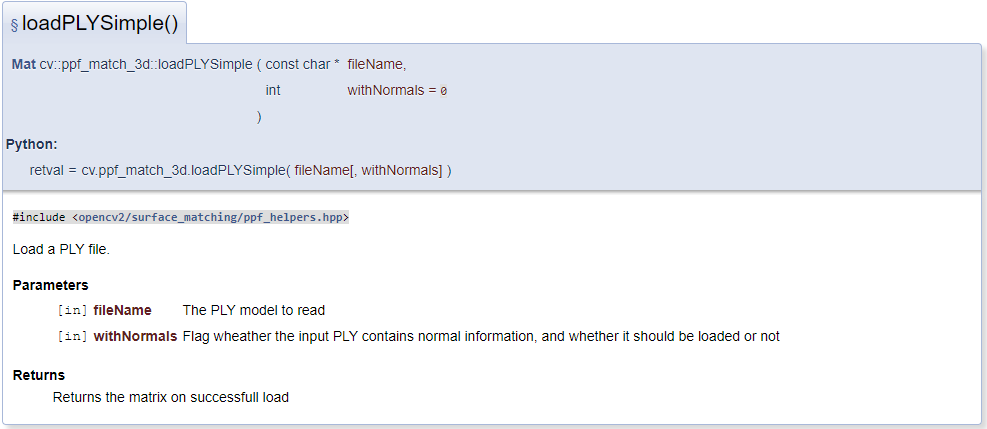Click the Returns section heading
The width and height of the screenshot is (987, 429).
pos(38,376)
